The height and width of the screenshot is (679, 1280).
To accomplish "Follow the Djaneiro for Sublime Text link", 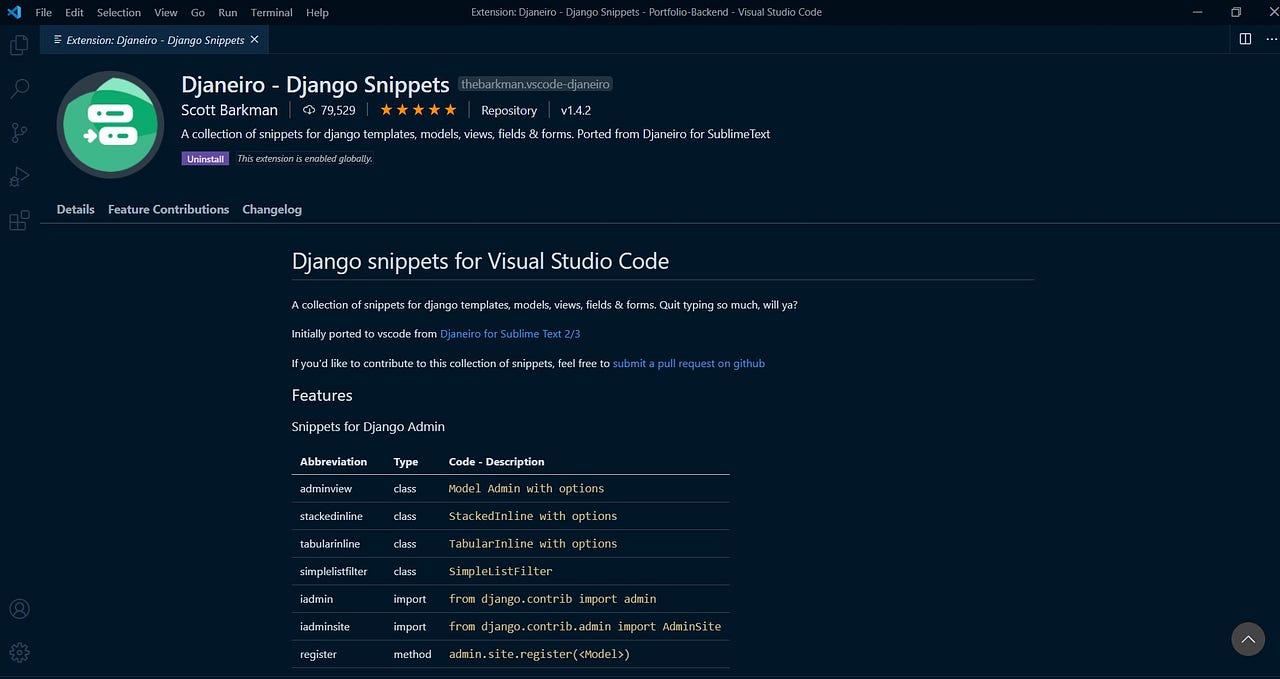I will (x=510, y=333).
